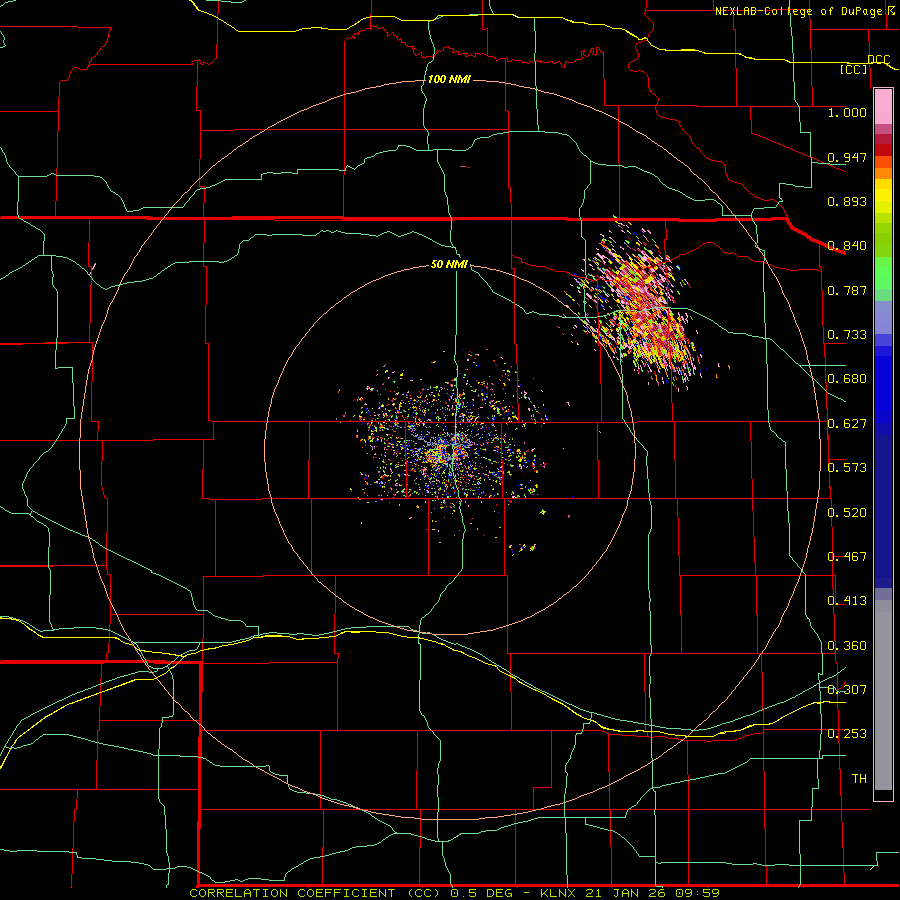Pick the pink swatch at the color bar top
The image size is (900, 900).
883,106
